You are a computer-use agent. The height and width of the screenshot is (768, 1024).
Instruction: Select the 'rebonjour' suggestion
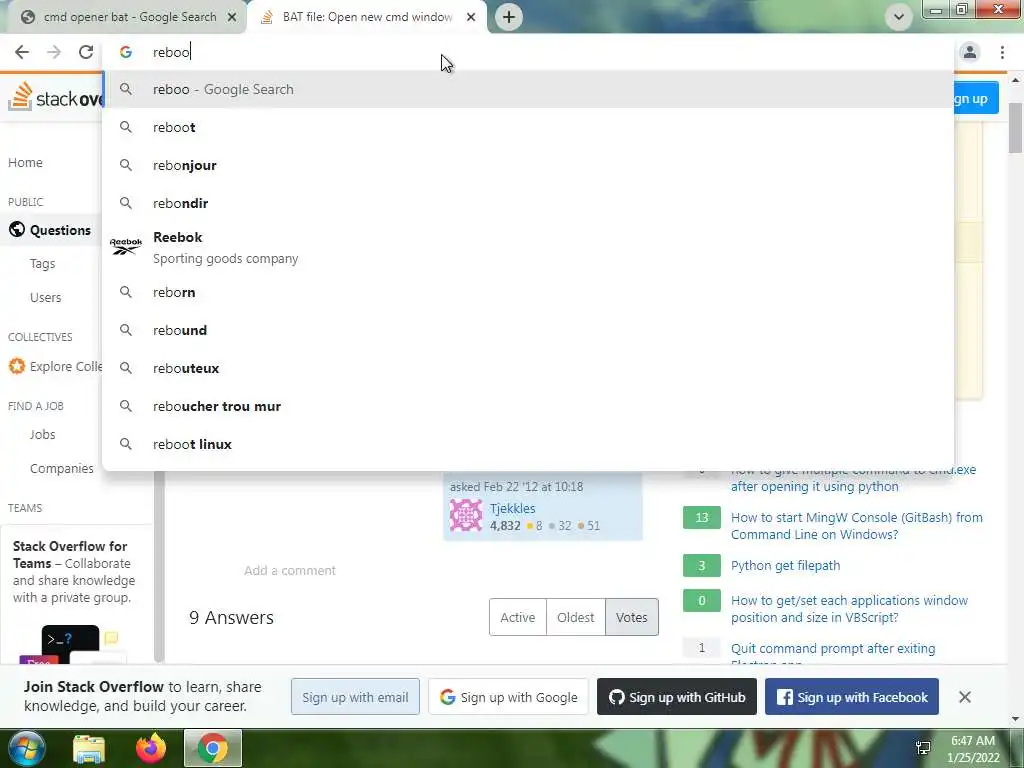[528, 165]
